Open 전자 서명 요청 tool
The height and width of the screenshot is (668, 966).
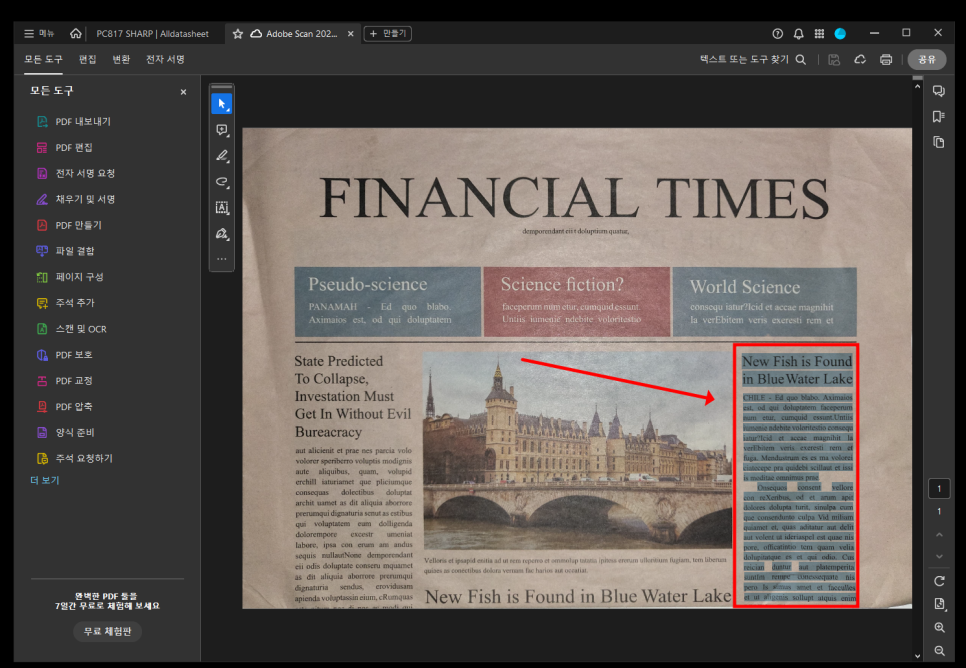tap(76, 173)
